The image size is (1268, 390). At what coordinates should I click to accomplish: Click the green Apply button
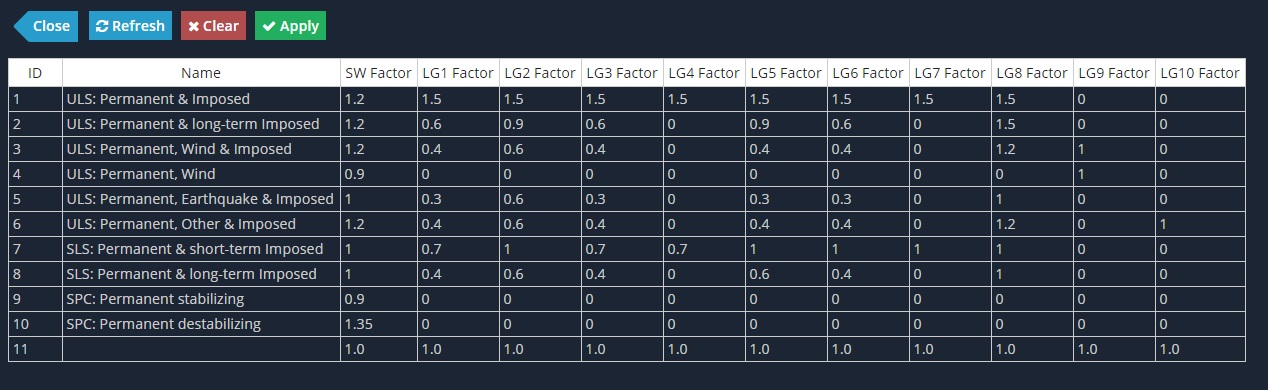tap(290, 26)
